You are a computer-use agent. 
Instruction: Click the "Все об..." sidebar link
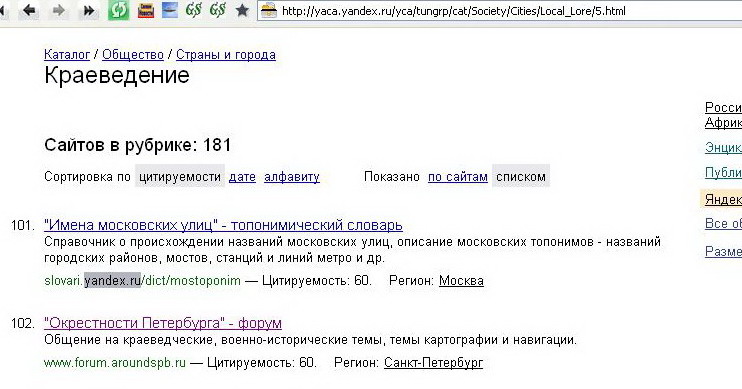723,223
